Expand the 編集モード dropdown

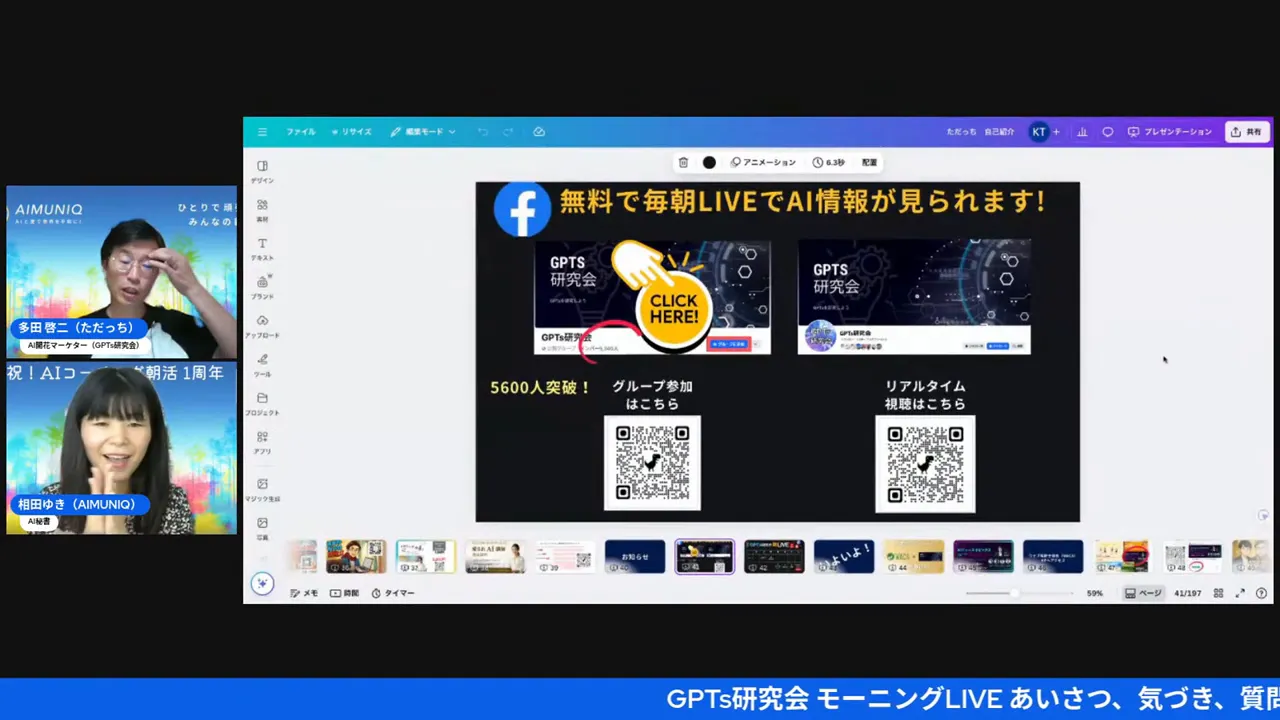[423, 132]
